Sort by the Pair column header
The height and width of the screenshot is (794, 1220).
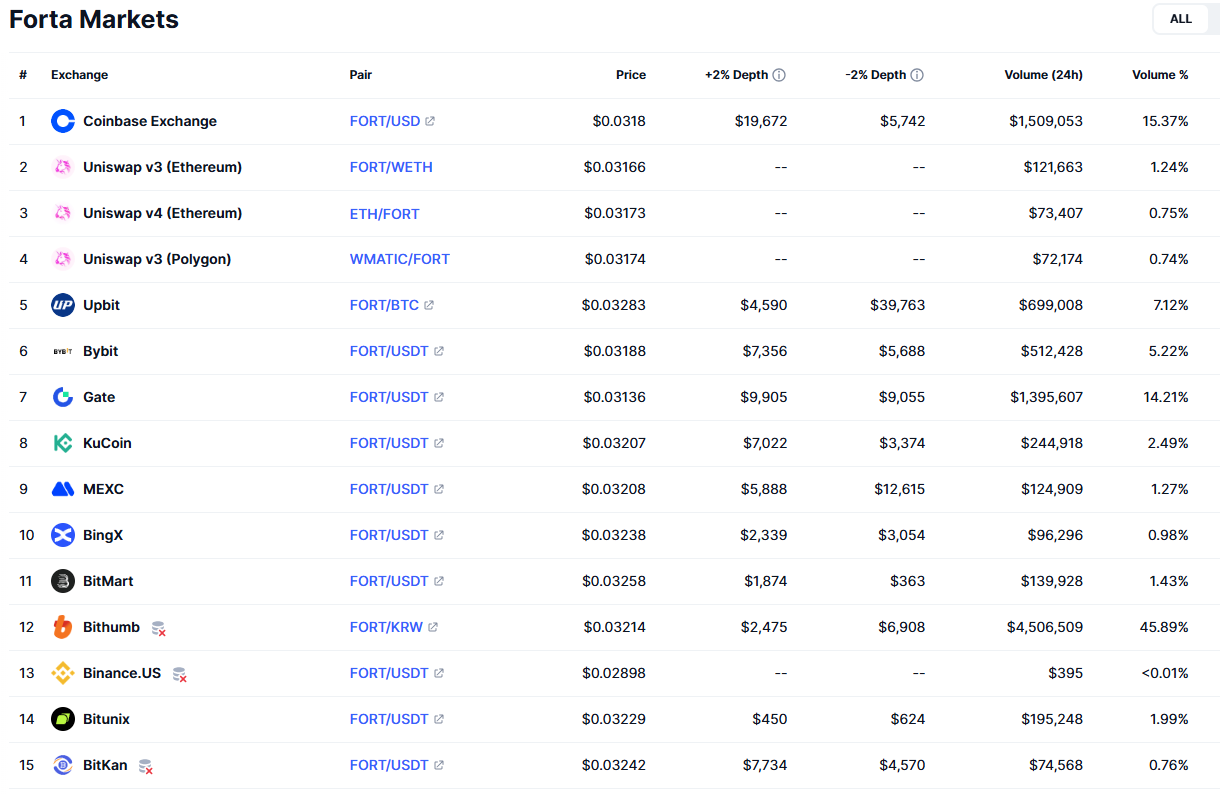pos(361,75)
